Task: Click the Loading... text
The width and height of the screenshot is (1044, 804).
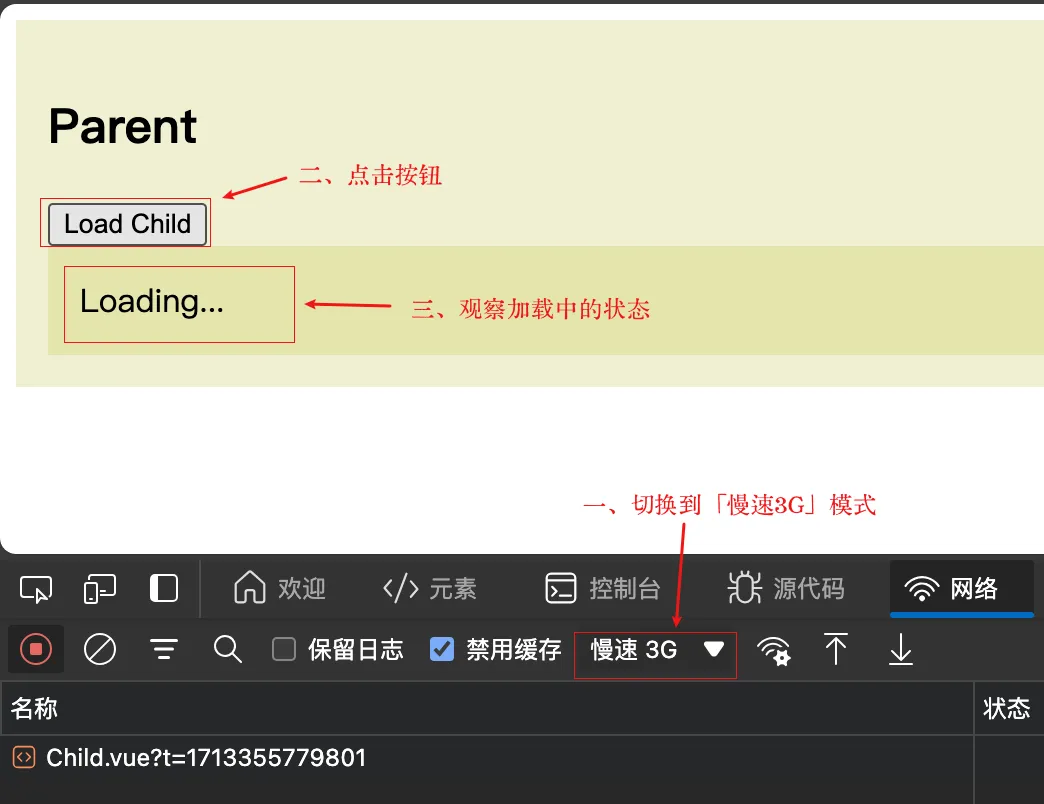Action: 152,302
